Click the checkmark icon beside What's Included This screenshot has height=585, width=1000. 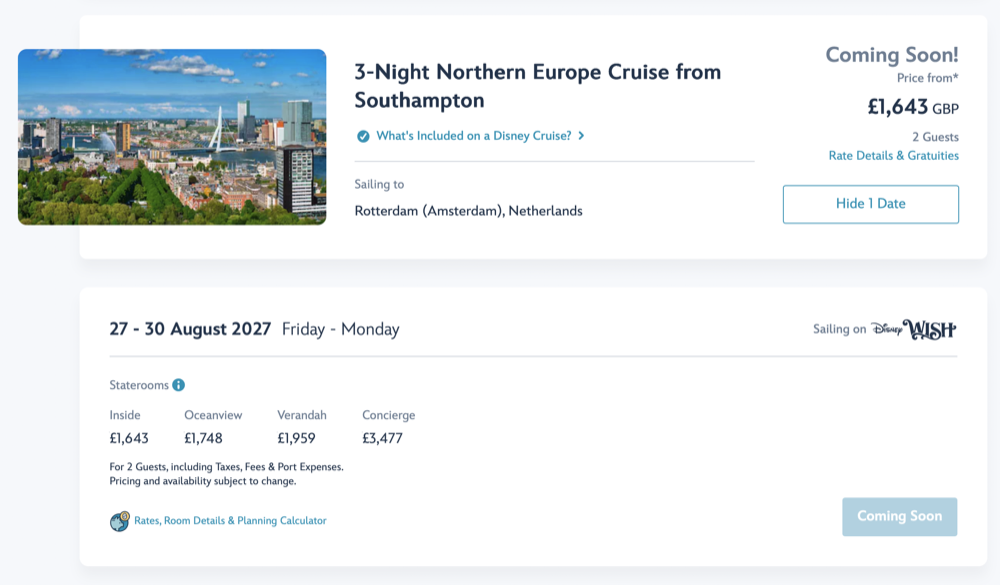pos(363,136)
